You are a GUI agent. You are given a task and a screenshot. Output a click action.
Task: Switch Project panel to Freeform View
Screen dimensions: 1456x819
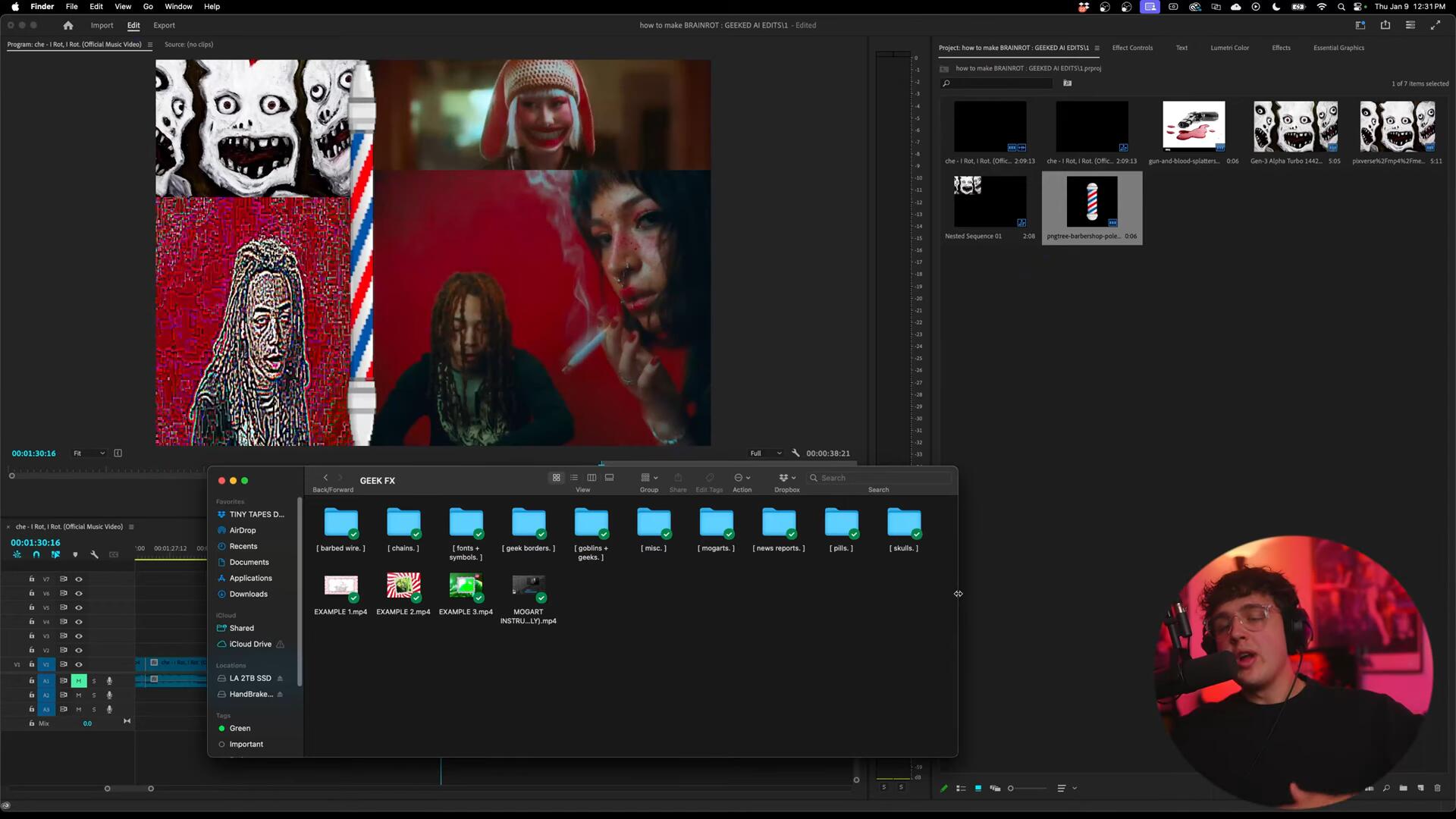pos(995,788)
